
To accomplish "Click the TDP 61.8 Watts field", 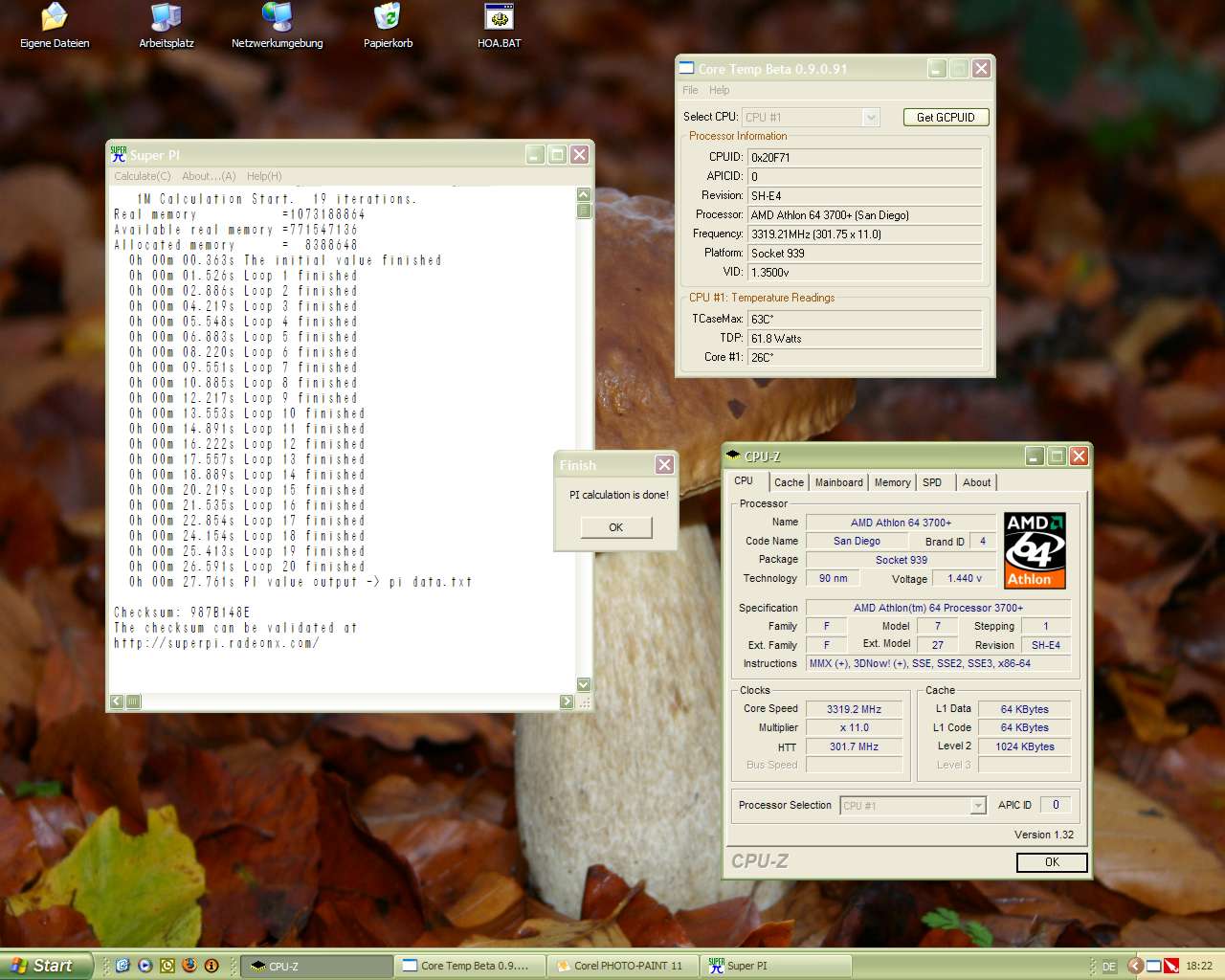I will pos(865,338).
